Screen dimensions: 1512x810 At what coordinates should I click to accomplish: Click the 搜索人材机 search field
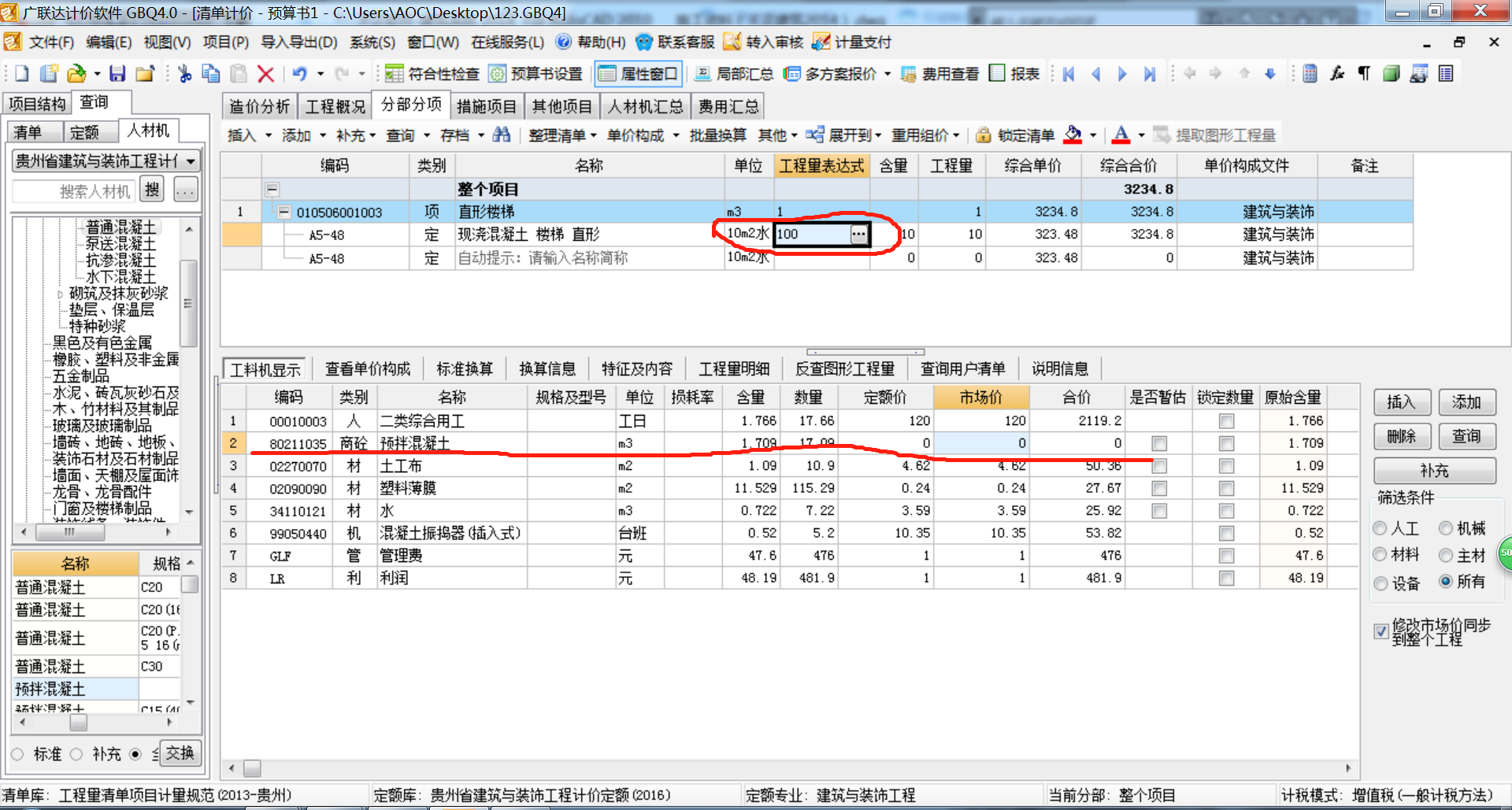(x=76, y=190)
